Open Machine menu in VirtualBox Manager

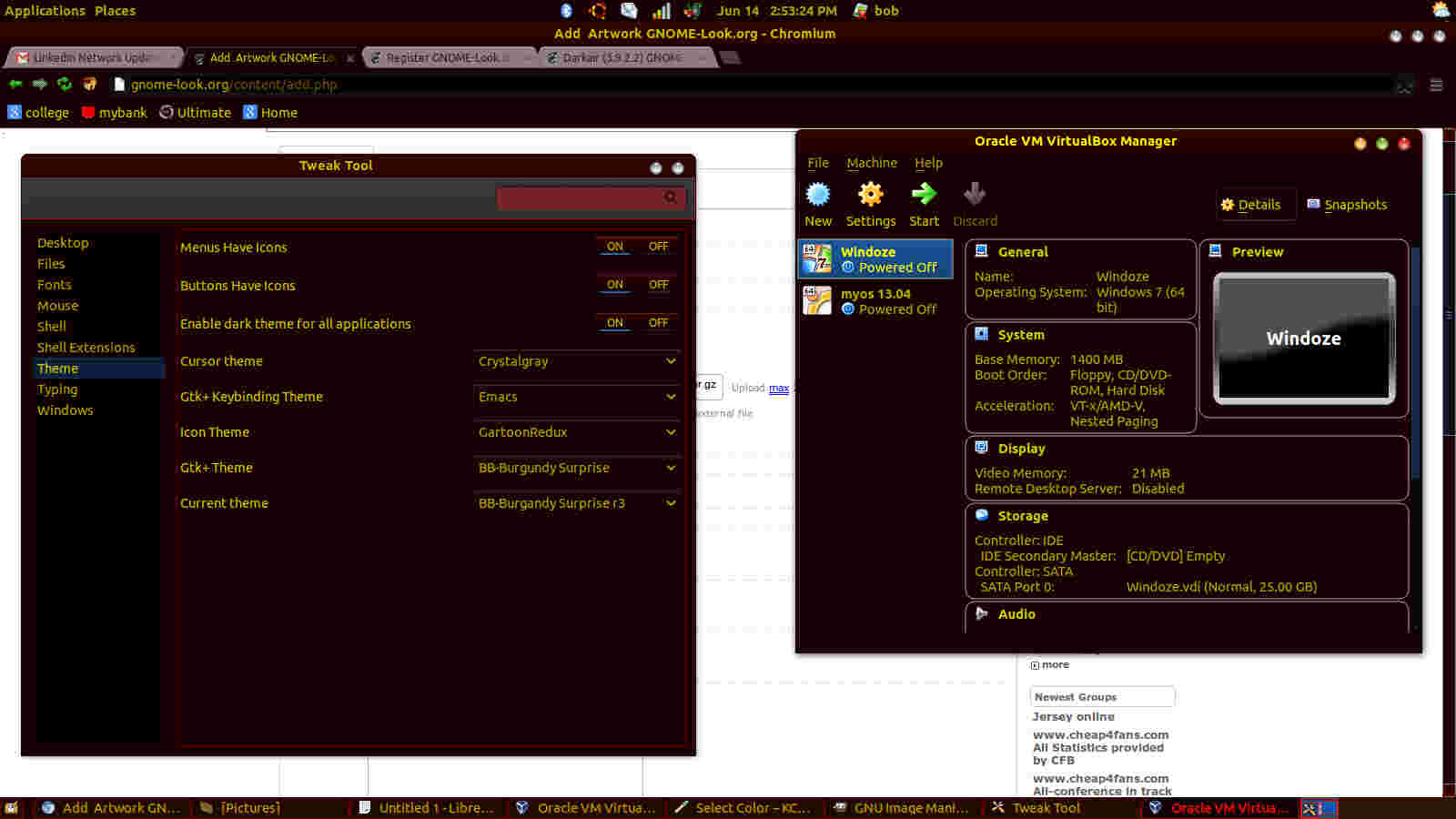click(872, 163)
